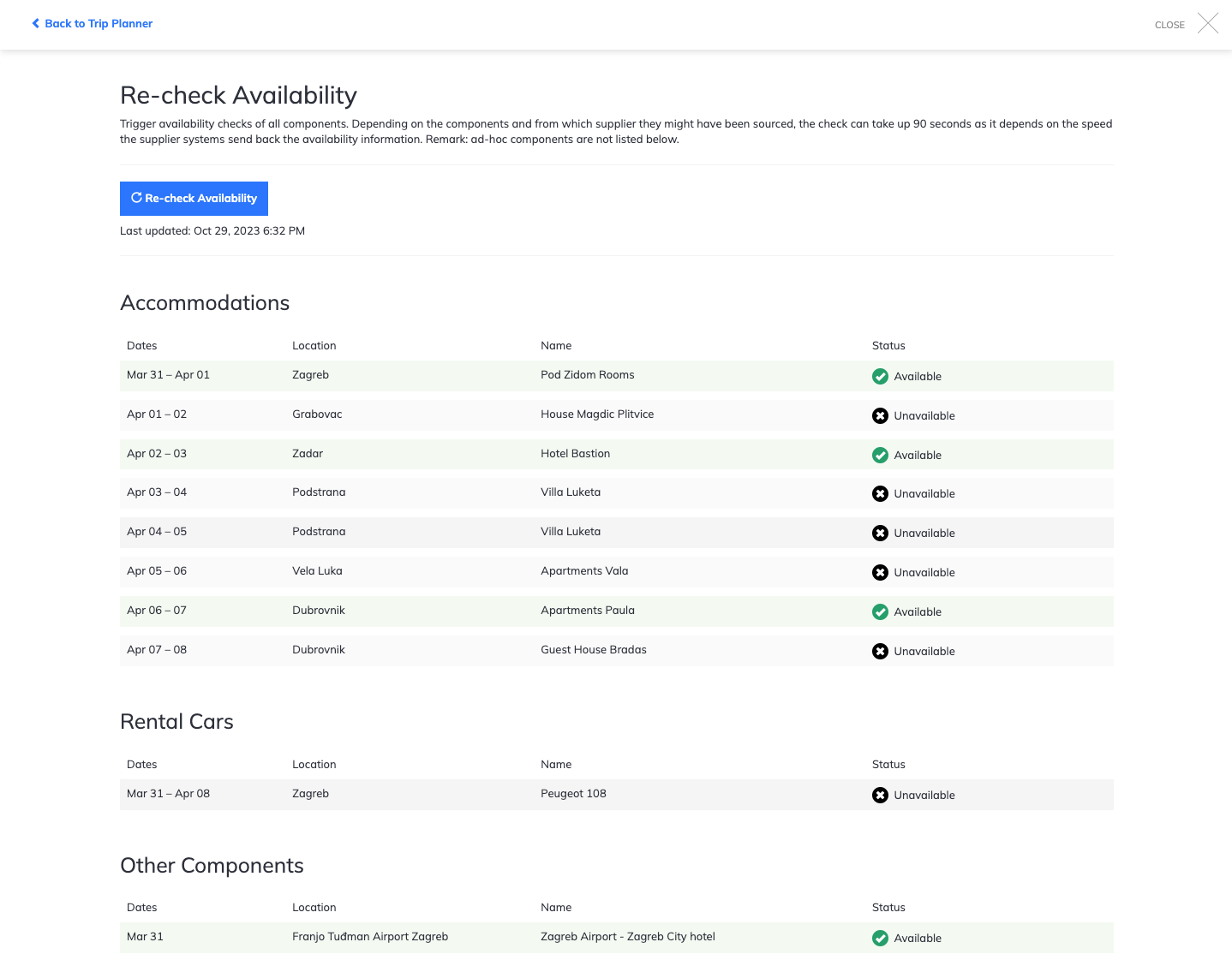This screenshot has width=1232, height=972.
Task: Click the back chevron beside Trip Planner
Action: [x=35, y=24]
